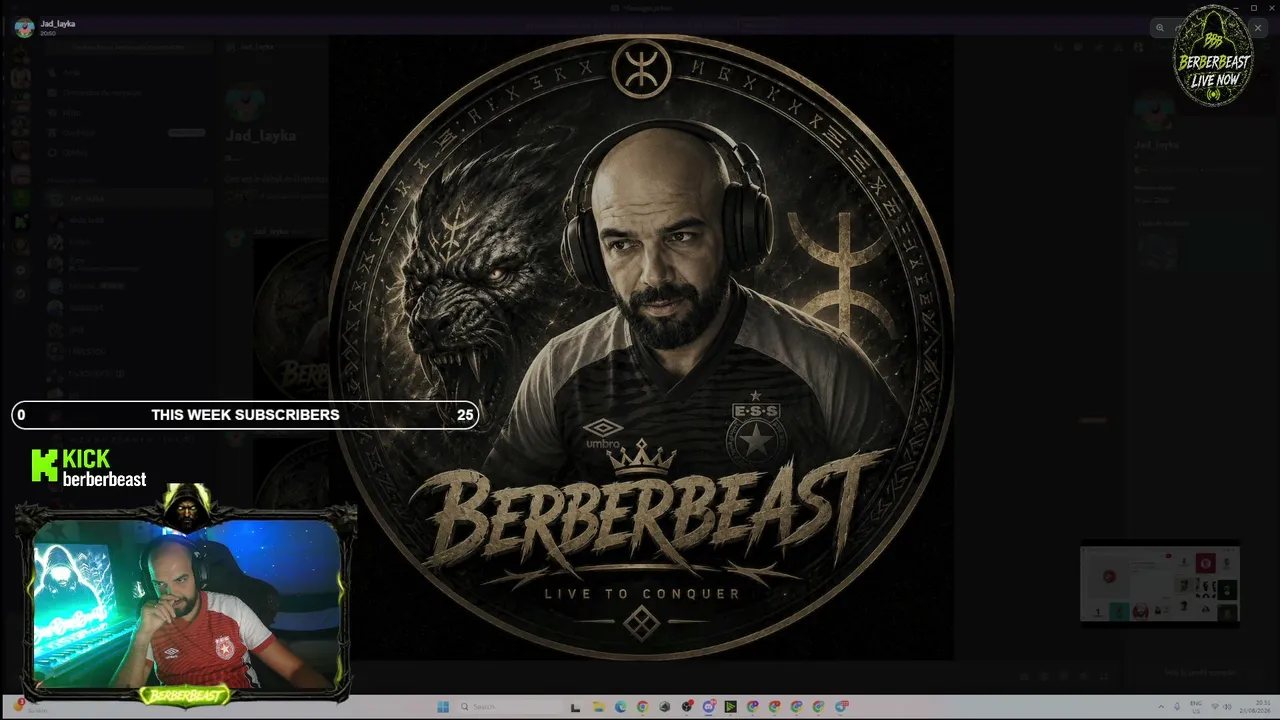Launch Microsoft Edge from the taskbar

point(620,707)
